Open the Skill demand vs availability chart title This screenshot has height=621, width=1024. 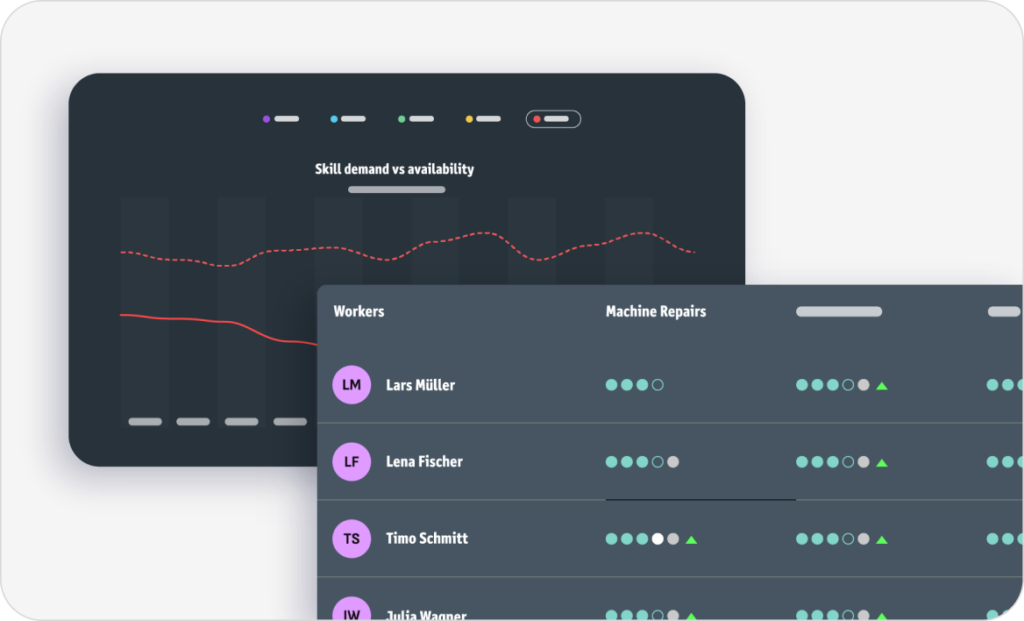(394, 168)
